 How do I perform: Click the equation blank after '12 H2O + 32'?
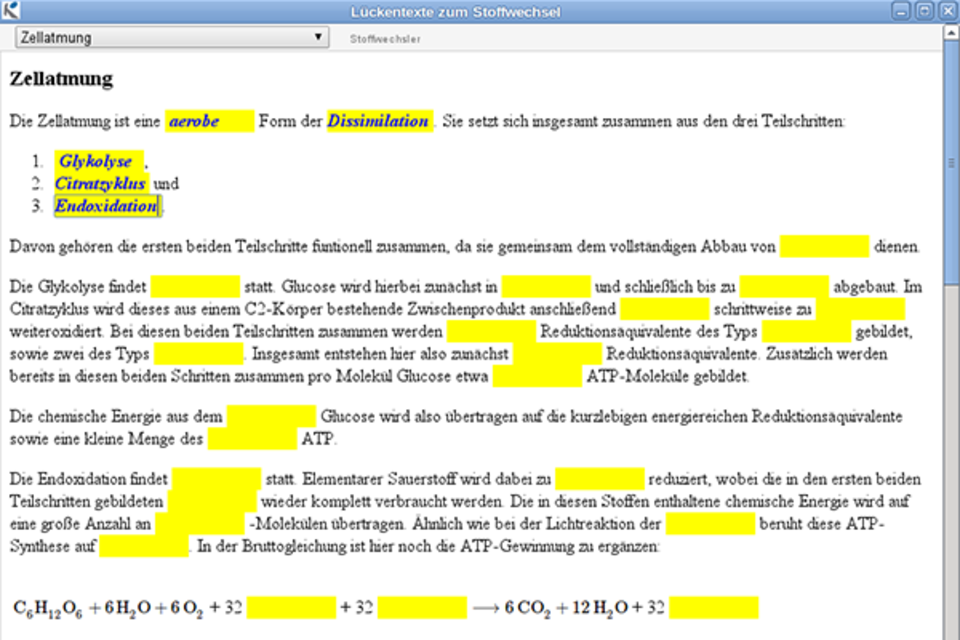coord(714,608)
